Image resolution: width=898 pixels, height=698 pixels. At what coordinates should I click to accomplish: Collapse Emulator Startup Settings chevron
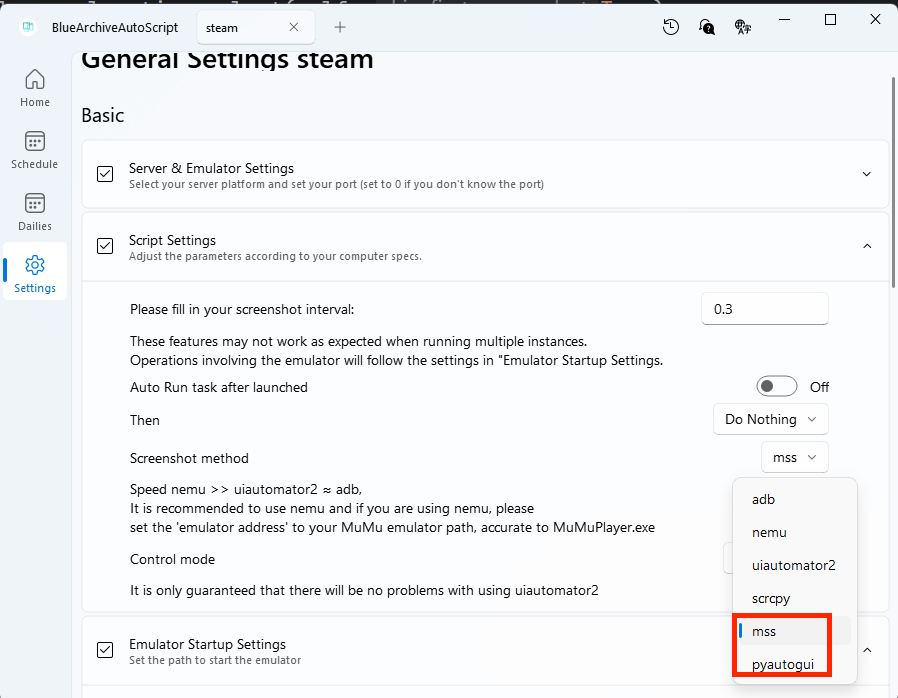[x=867, y=650]
